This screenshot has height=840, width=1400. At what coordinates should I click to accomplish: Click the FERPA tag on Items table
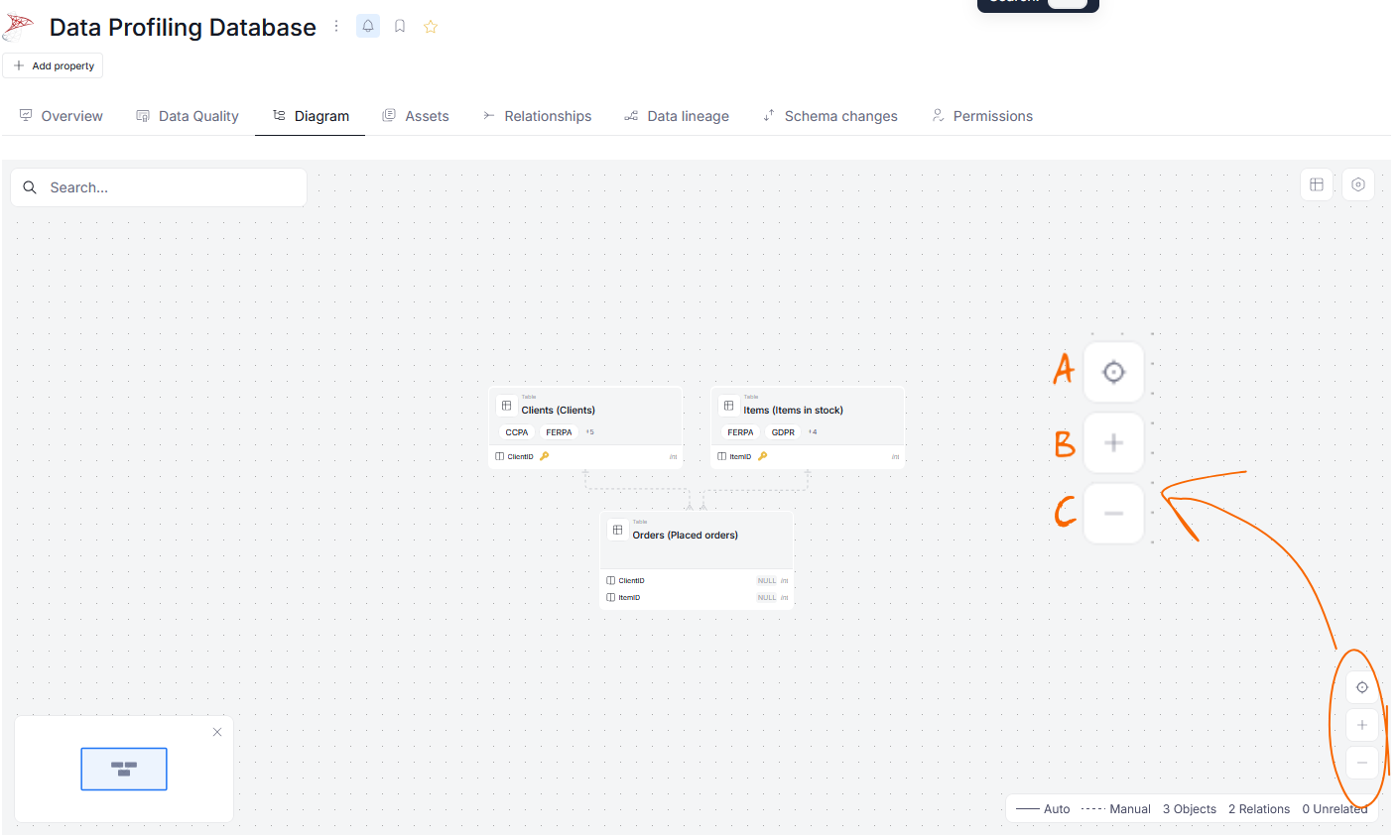pos(740,432)
